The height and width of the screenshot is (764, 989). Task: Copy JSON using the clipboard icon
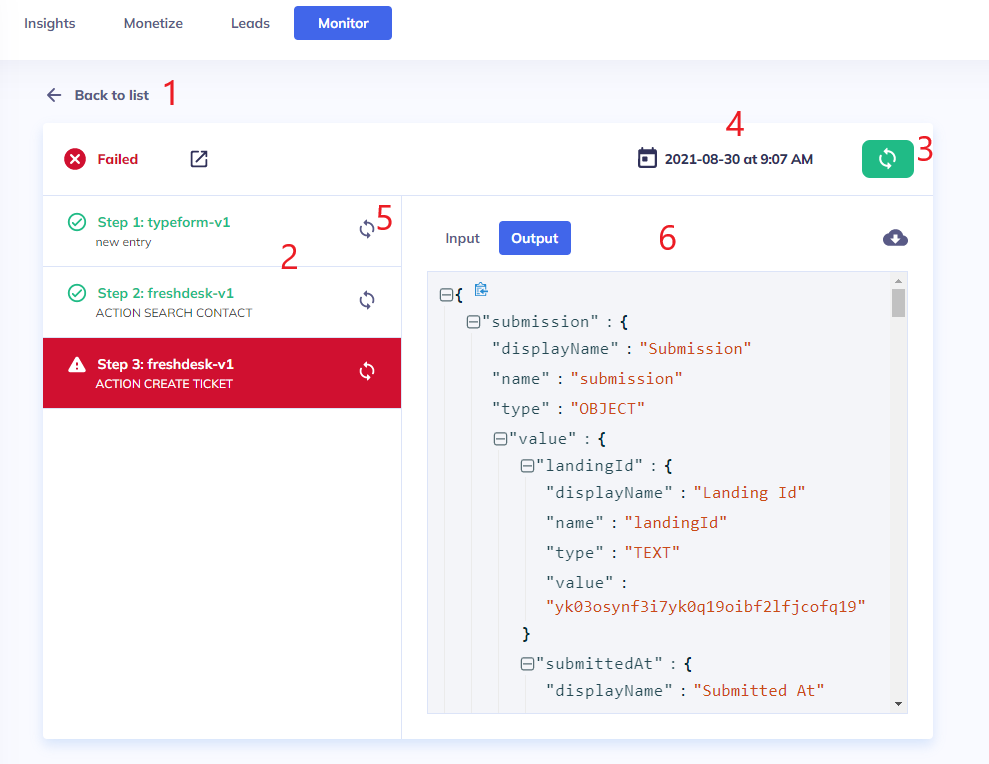tap(481, 290)
